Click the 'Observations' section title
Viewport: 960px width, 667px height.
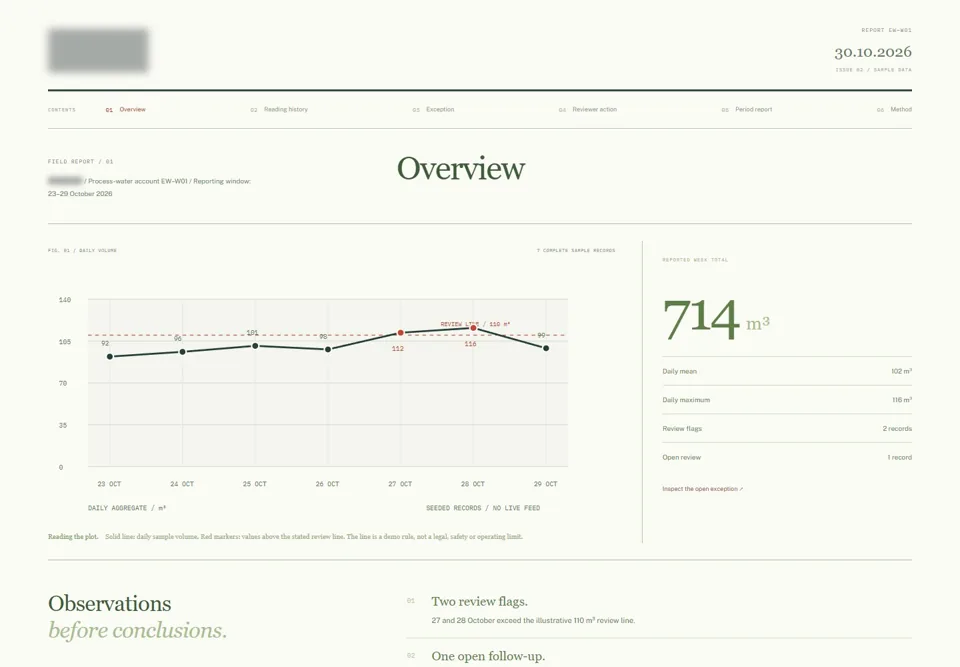click(110, 603)
